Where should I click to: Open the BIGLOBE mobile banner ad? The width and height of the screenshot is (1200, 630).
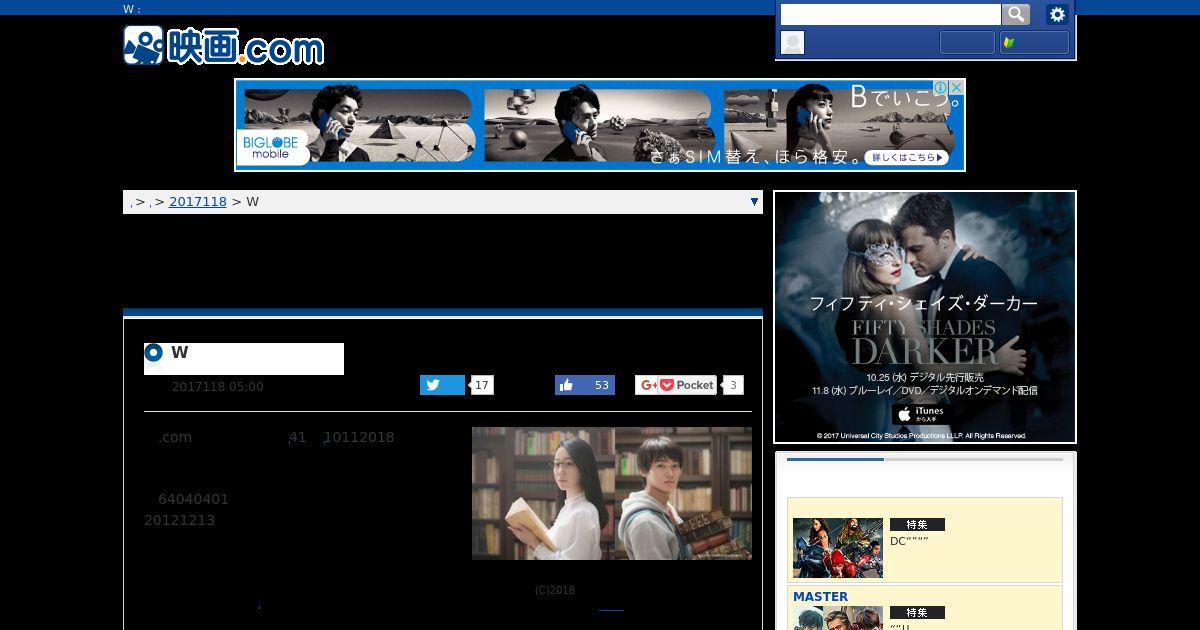click(x=600, y=125)
